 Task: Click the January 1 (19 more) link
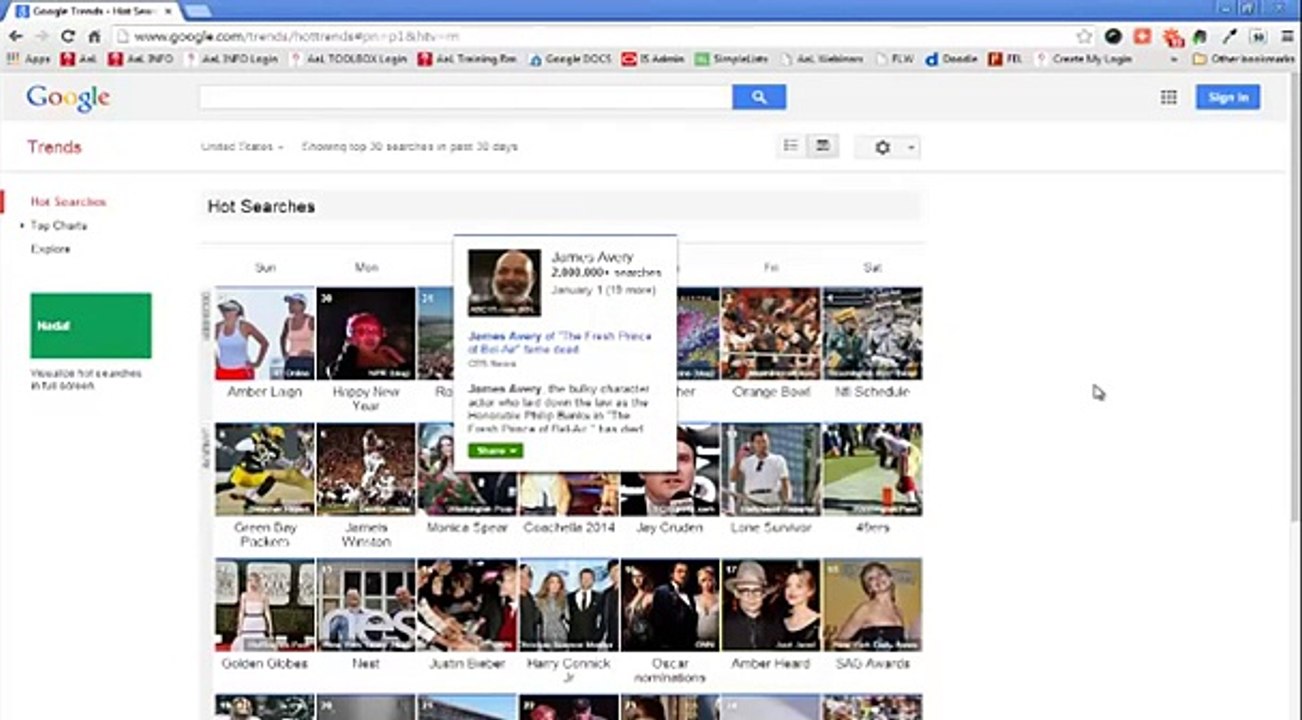[x=603, y=290]
